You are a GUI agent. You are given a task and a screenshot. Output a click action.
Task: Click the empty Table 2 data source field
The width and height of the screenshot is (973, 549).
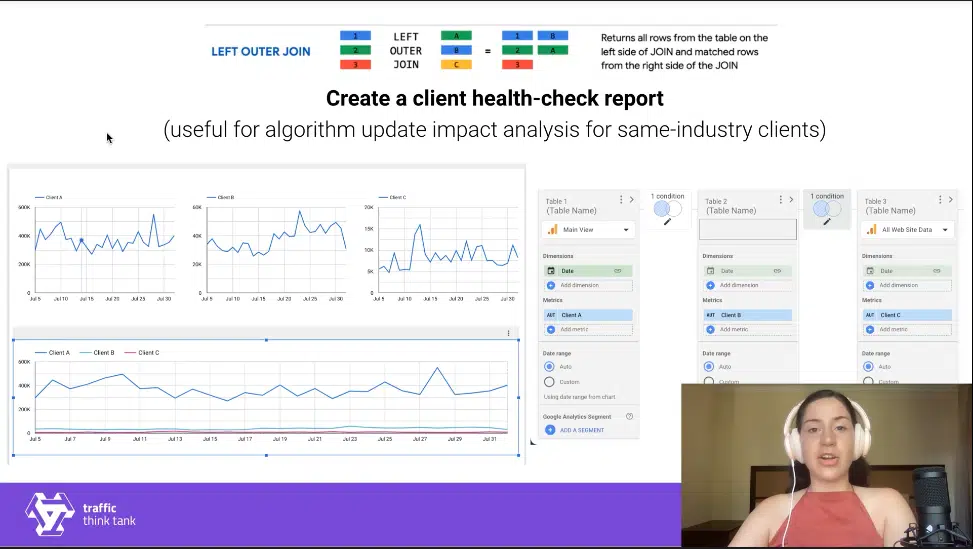click(748, 230)
